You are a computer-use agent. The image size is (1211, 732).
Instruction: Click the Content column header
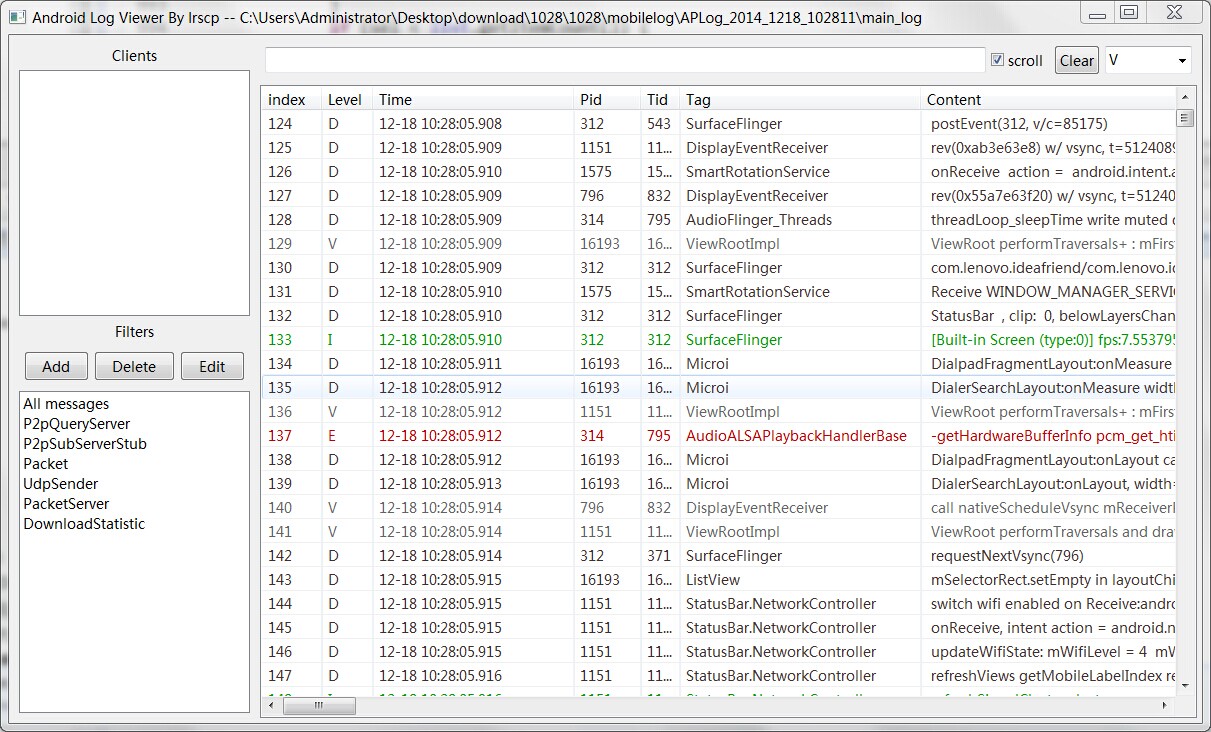point(1048,99)
